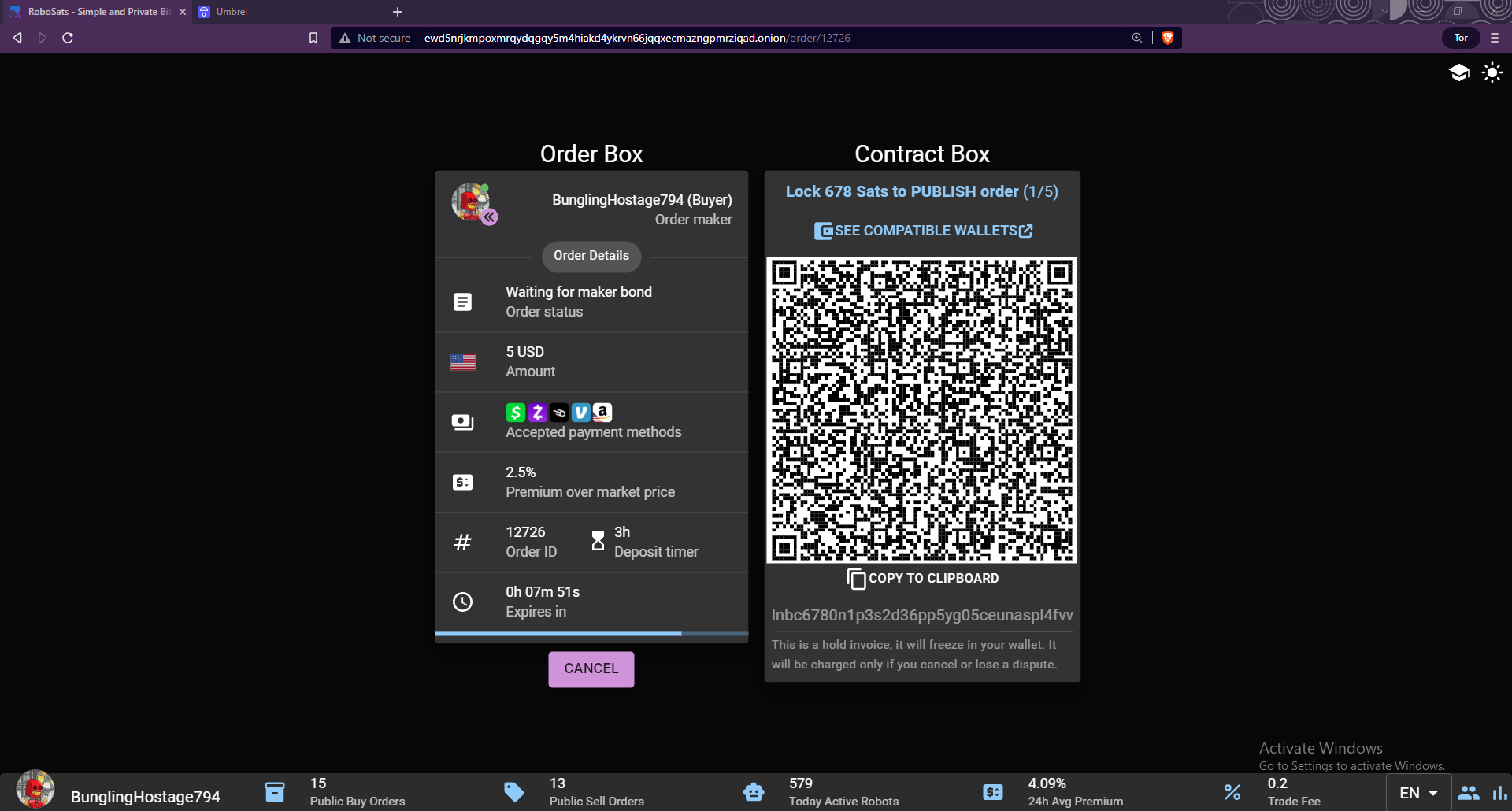
Task: Open Public Buy Orders storefront icon
Action: tap(275, 791)
